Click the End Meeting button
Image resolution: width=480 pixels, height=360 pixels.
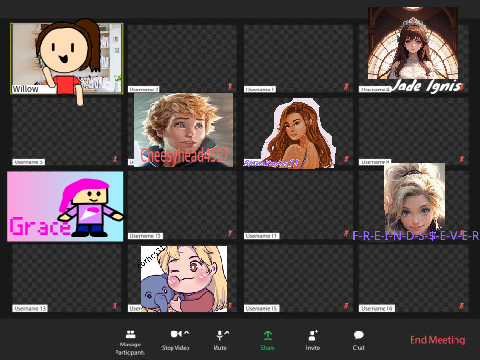click(x=438, y=340)
